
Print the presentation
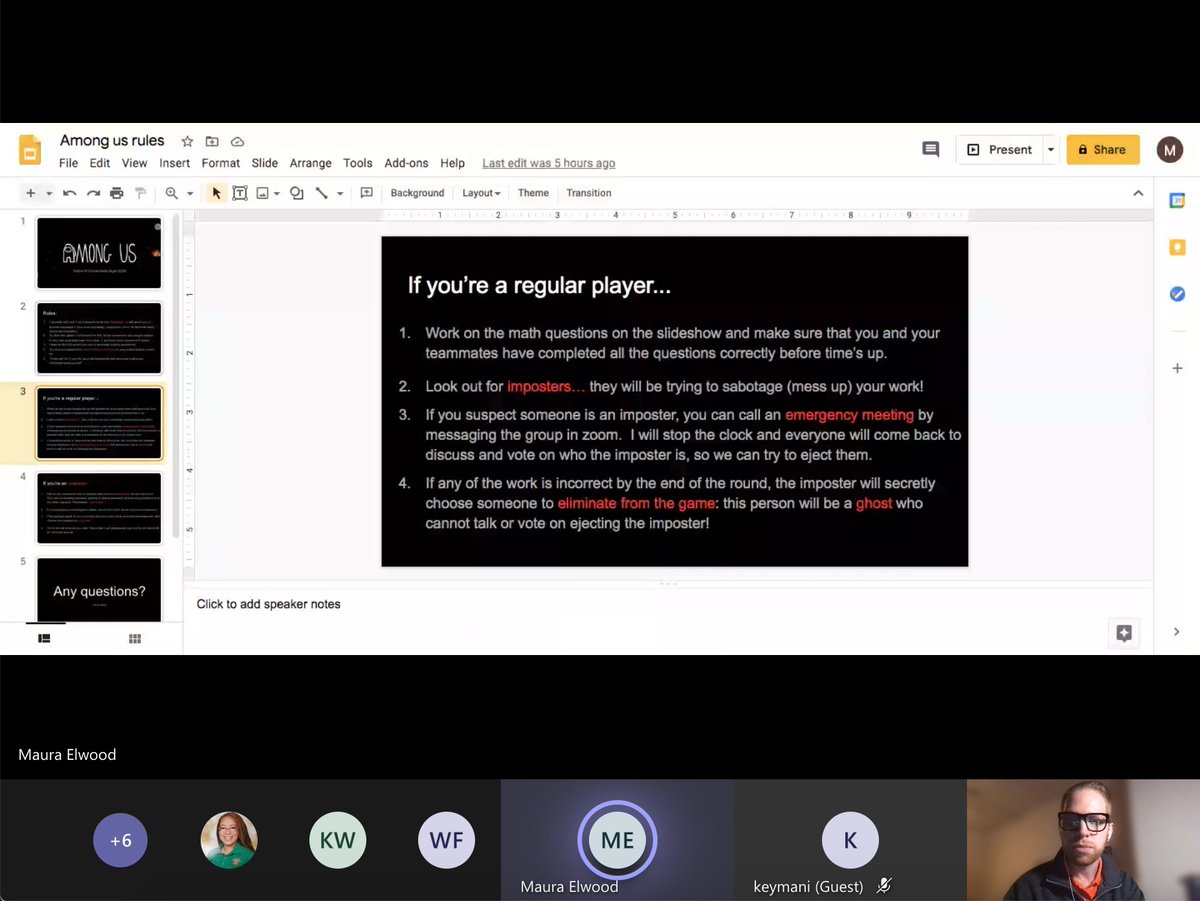(x=117, y=193)
